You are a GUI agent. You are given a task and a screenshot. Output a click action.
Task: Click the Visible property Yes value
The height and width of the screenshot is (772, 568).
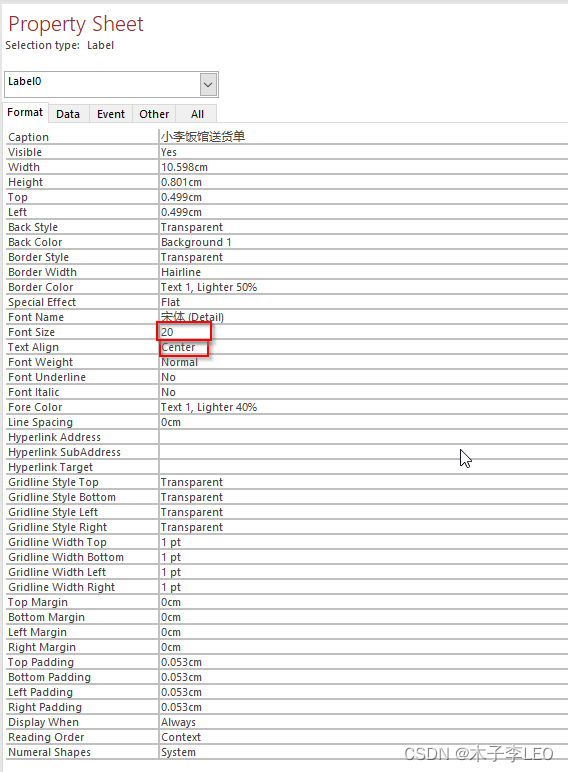click(x=363, y=152)
